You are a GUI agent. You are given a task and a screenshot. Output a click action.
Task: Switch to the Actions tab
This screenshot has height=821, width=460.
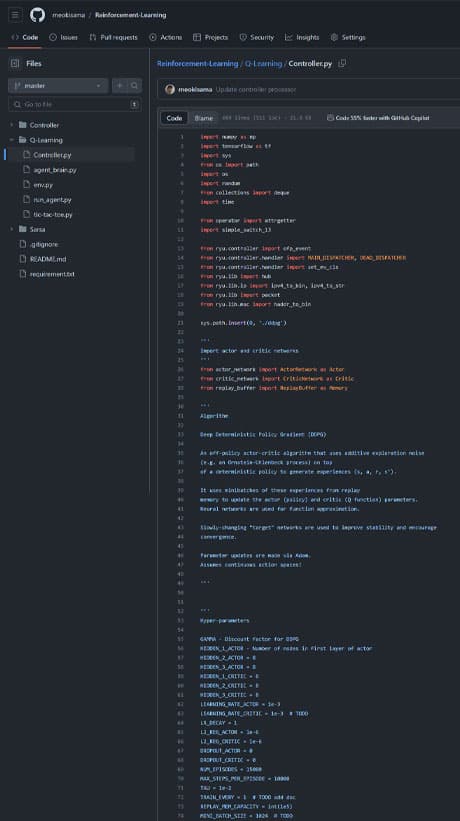pyautogui.click(x=165, y=37)
